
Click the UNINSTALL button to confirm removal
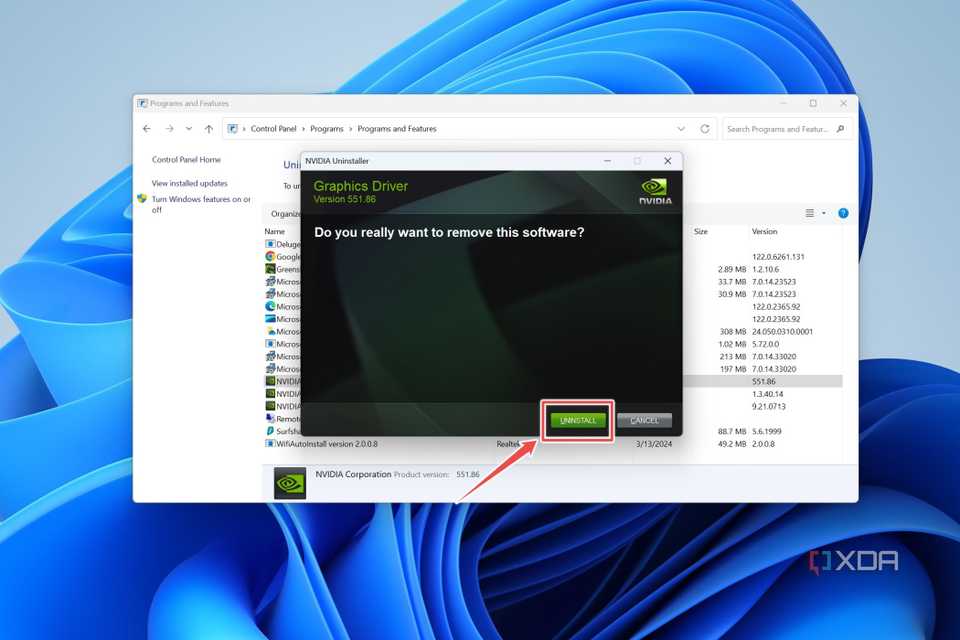pyautogui.click(x=577, y=420)
